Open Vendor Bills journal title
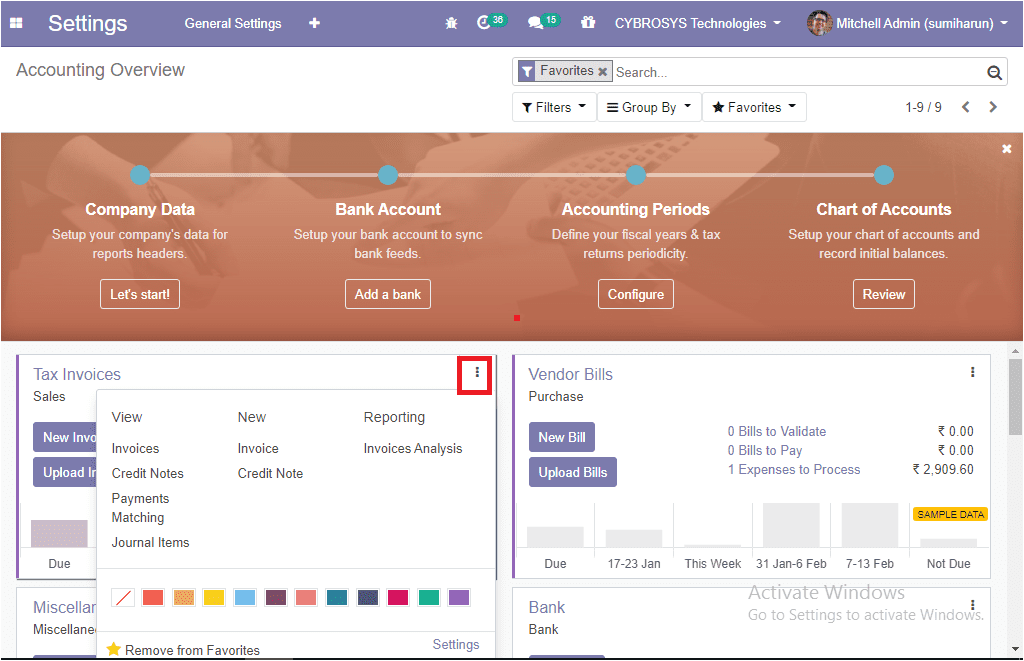The width and height of the screenshot is (1024, 661). click(x=571, y=374)
